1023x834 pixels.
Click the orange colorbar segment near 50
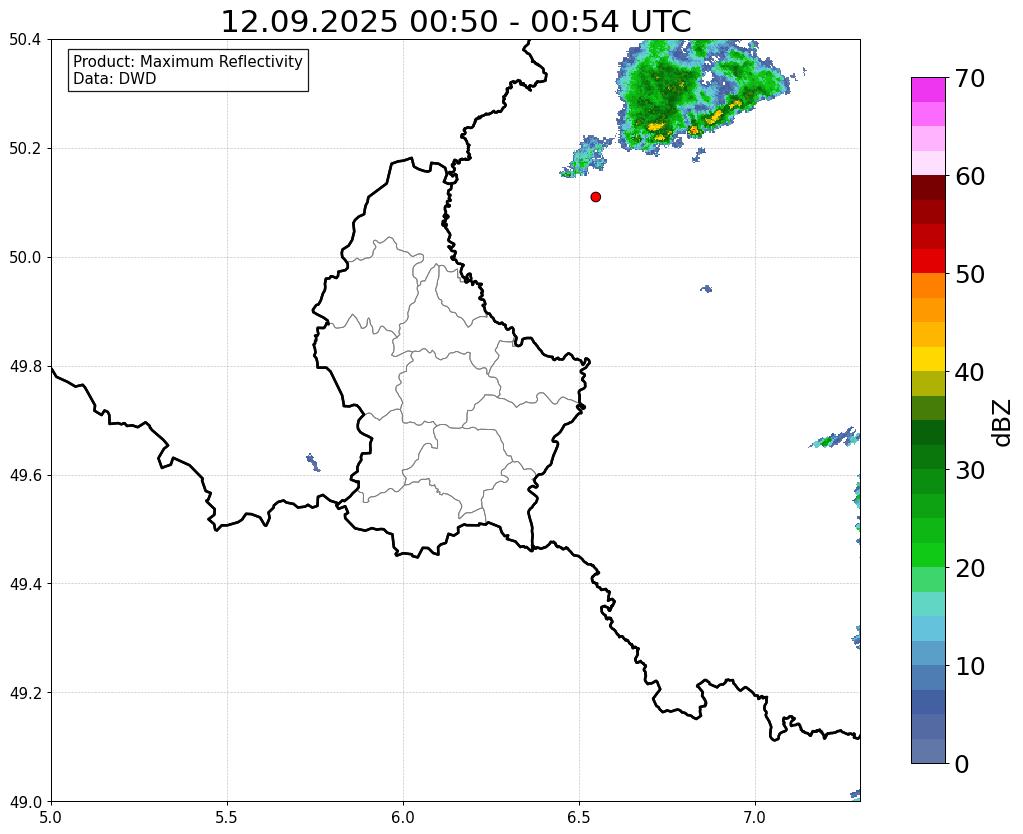pyautogui.click(x=928, y=285)
